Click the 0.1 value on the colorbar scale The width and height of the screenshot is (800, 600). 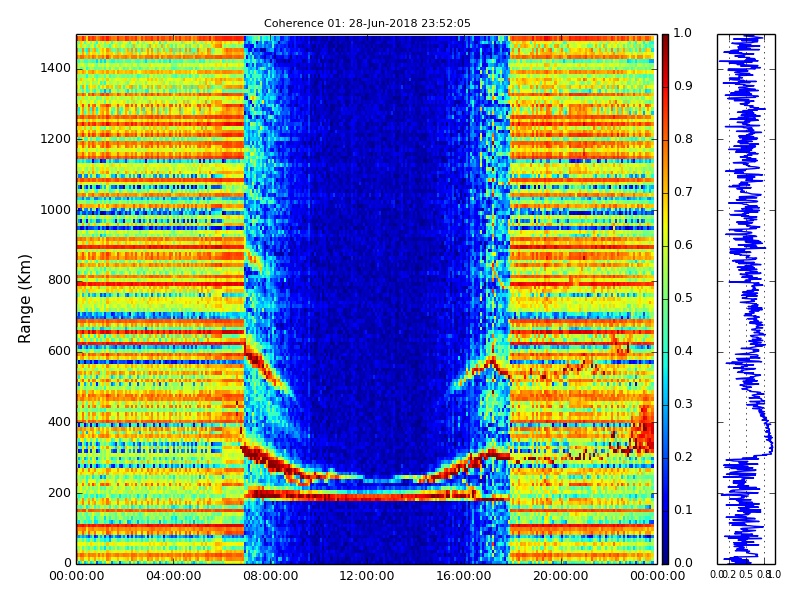[x=683, y=510]
